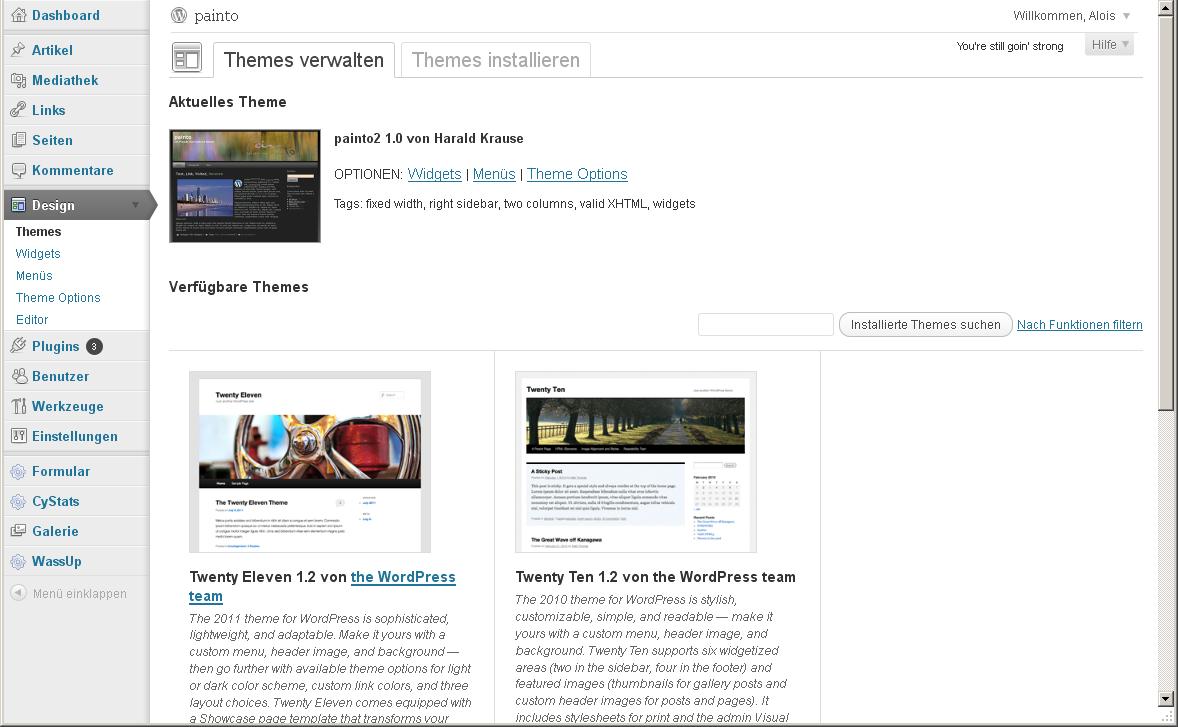Focus the theme search input field
Image resolution: width=1178 pixels, height=727 pixels.
click(766, 324)
